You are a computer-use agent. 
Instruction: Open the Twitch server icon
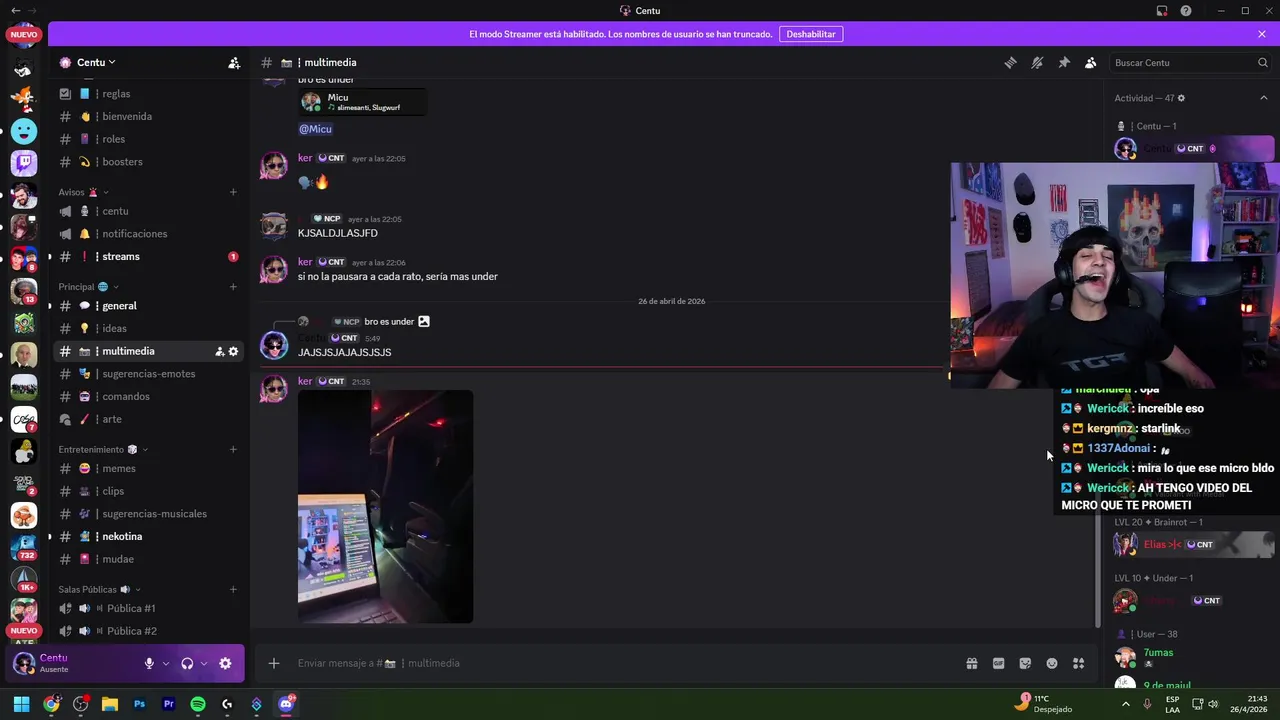point(24,163)
